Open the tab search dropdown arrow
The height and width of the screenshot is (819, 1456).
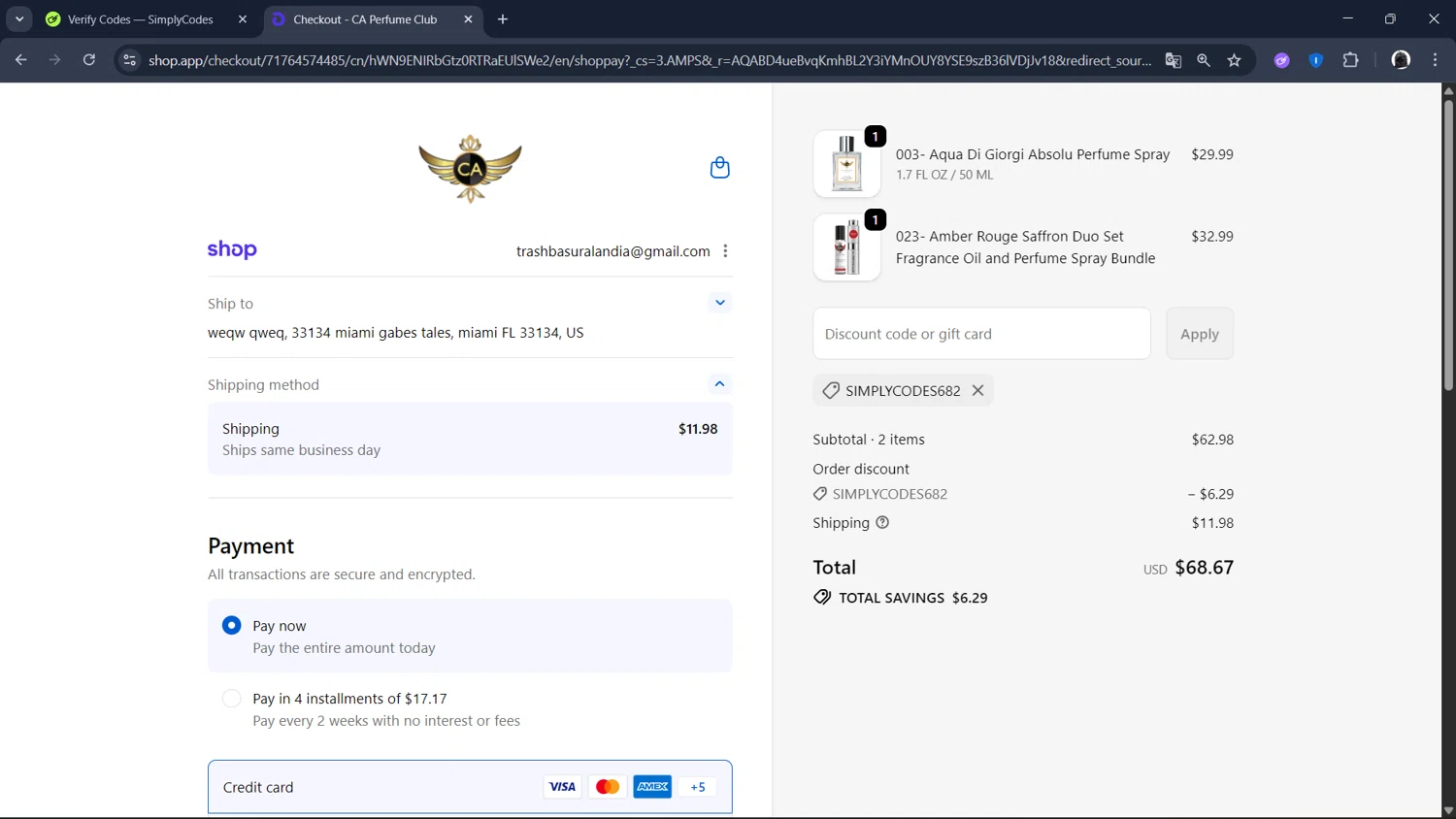point(19,19)
